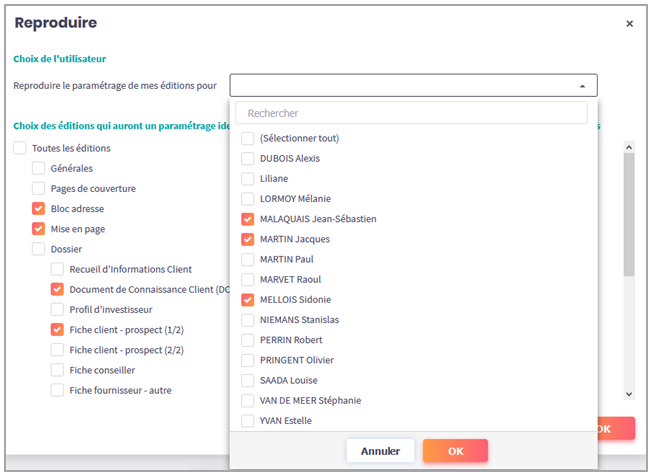Toggle off Mise en page checkbox

39,229
